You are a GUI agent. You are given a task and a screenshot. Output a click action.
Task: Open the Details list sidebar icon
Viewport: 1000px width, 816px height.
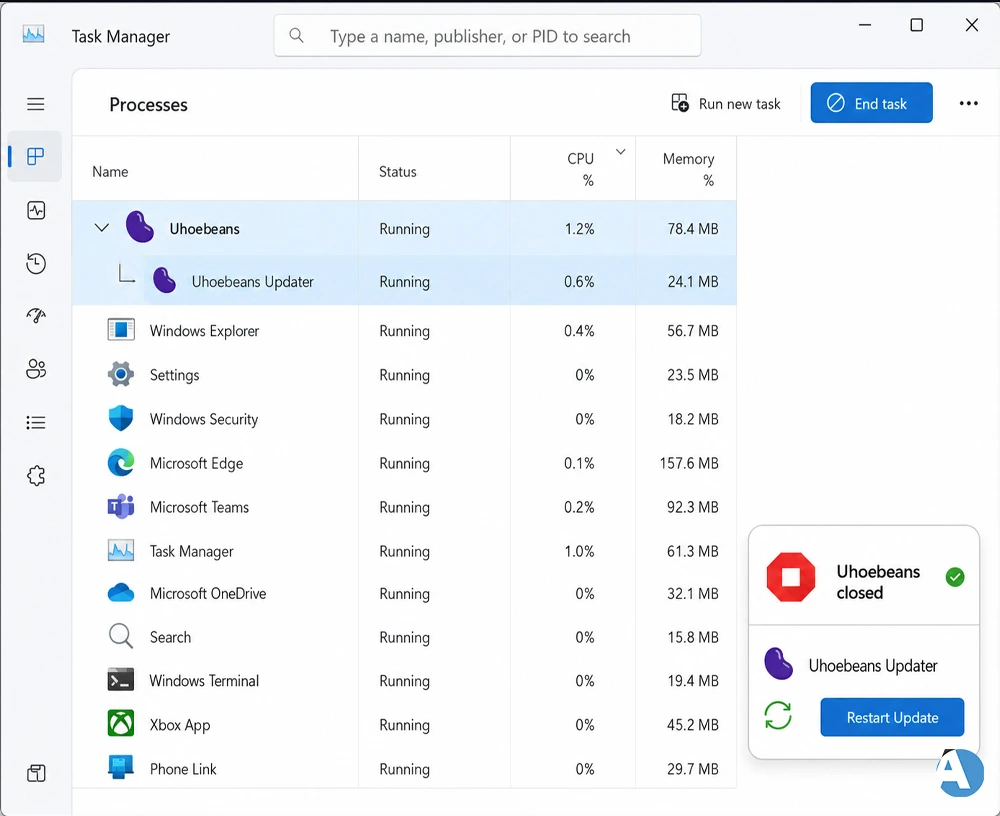(36, 422)
